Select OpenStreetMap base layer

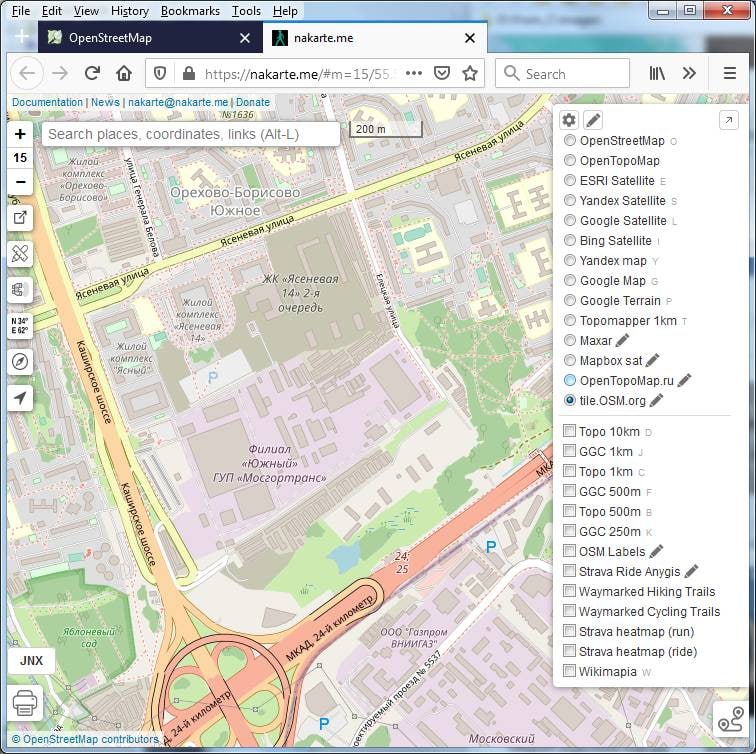(x=622, y=141)
